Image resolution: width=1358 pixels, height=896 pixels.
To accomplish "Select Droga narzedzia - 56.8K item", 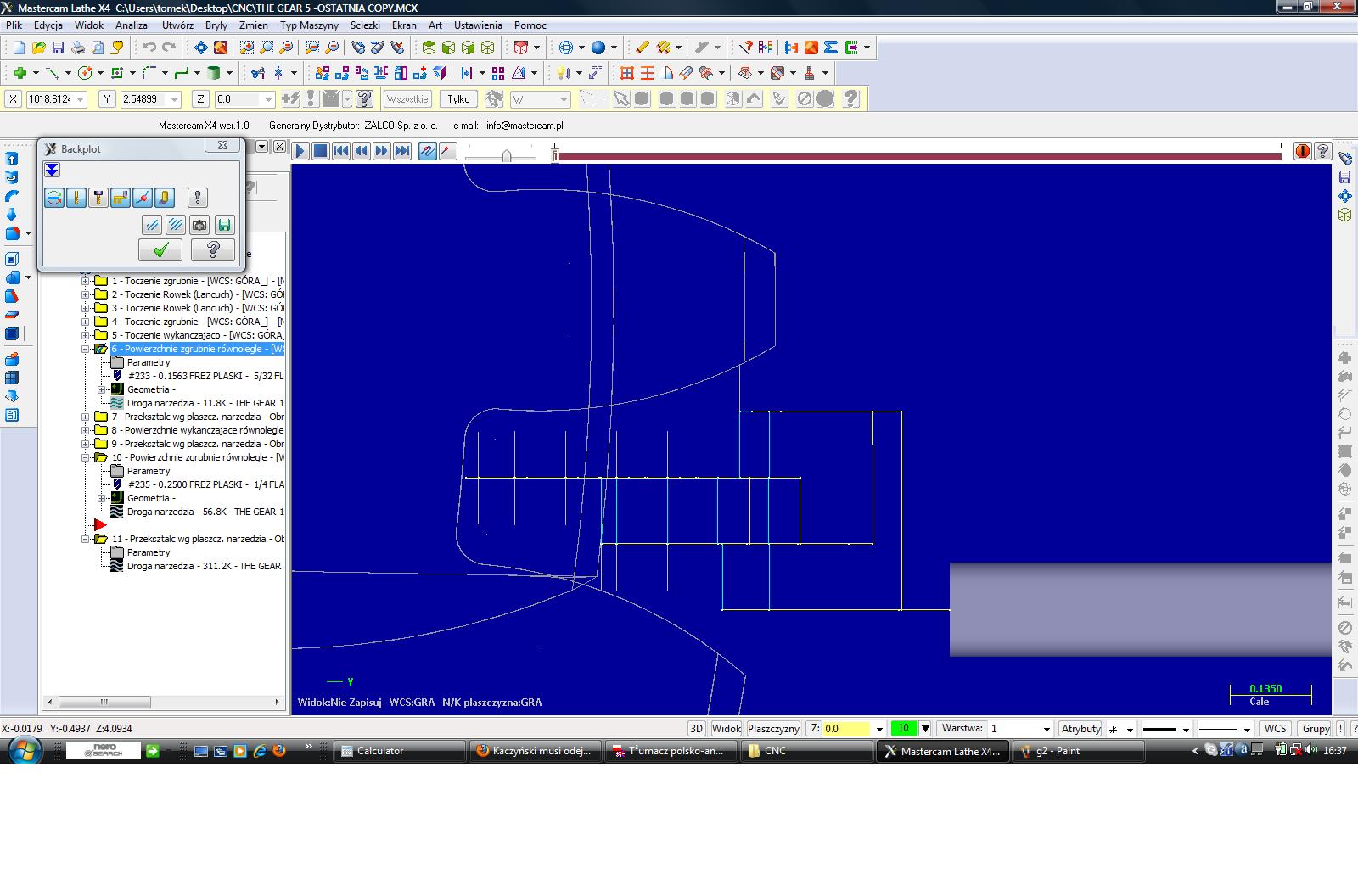I will pyautogui.click(x=205, y=512).
